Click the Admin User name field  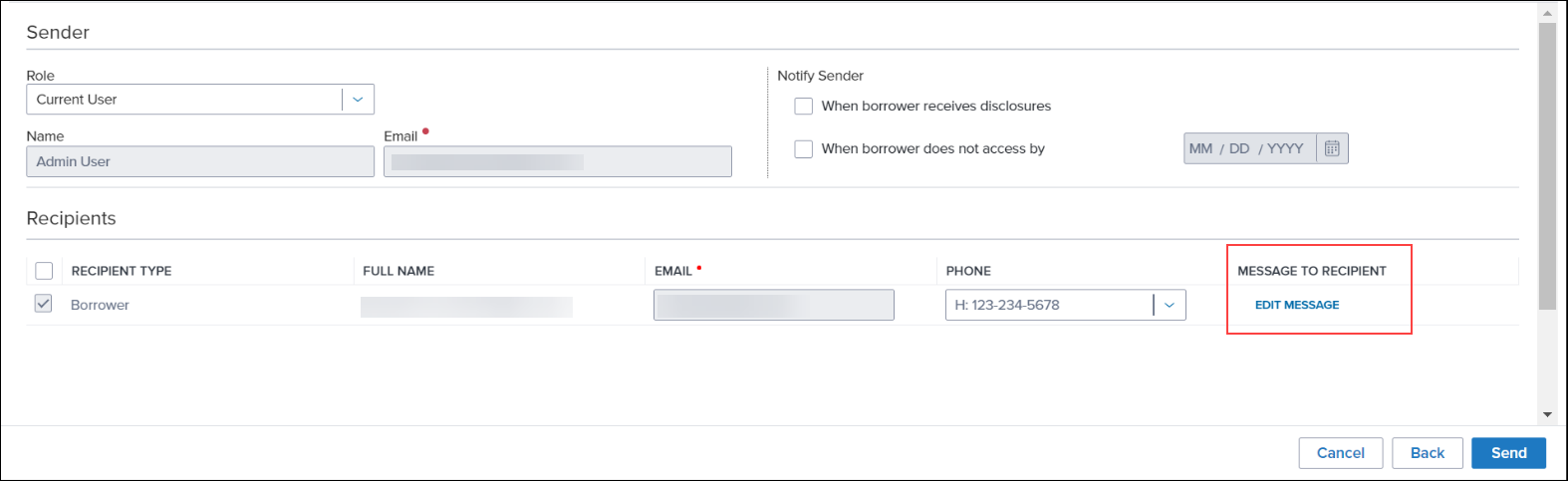click(x=200, y=161)
